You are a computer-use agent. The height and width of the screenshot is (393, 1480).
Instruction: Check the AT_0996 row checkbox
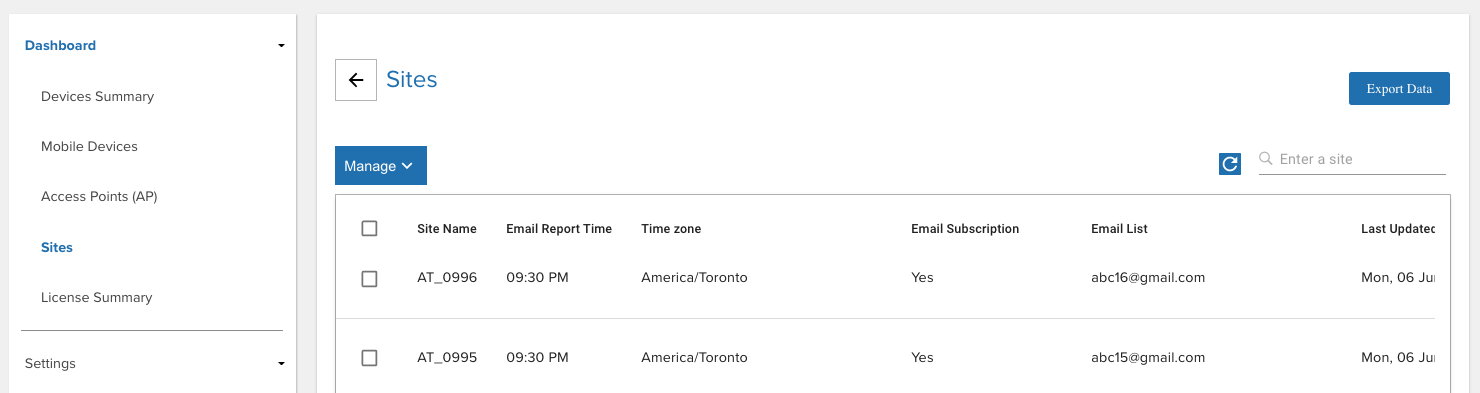369,279
